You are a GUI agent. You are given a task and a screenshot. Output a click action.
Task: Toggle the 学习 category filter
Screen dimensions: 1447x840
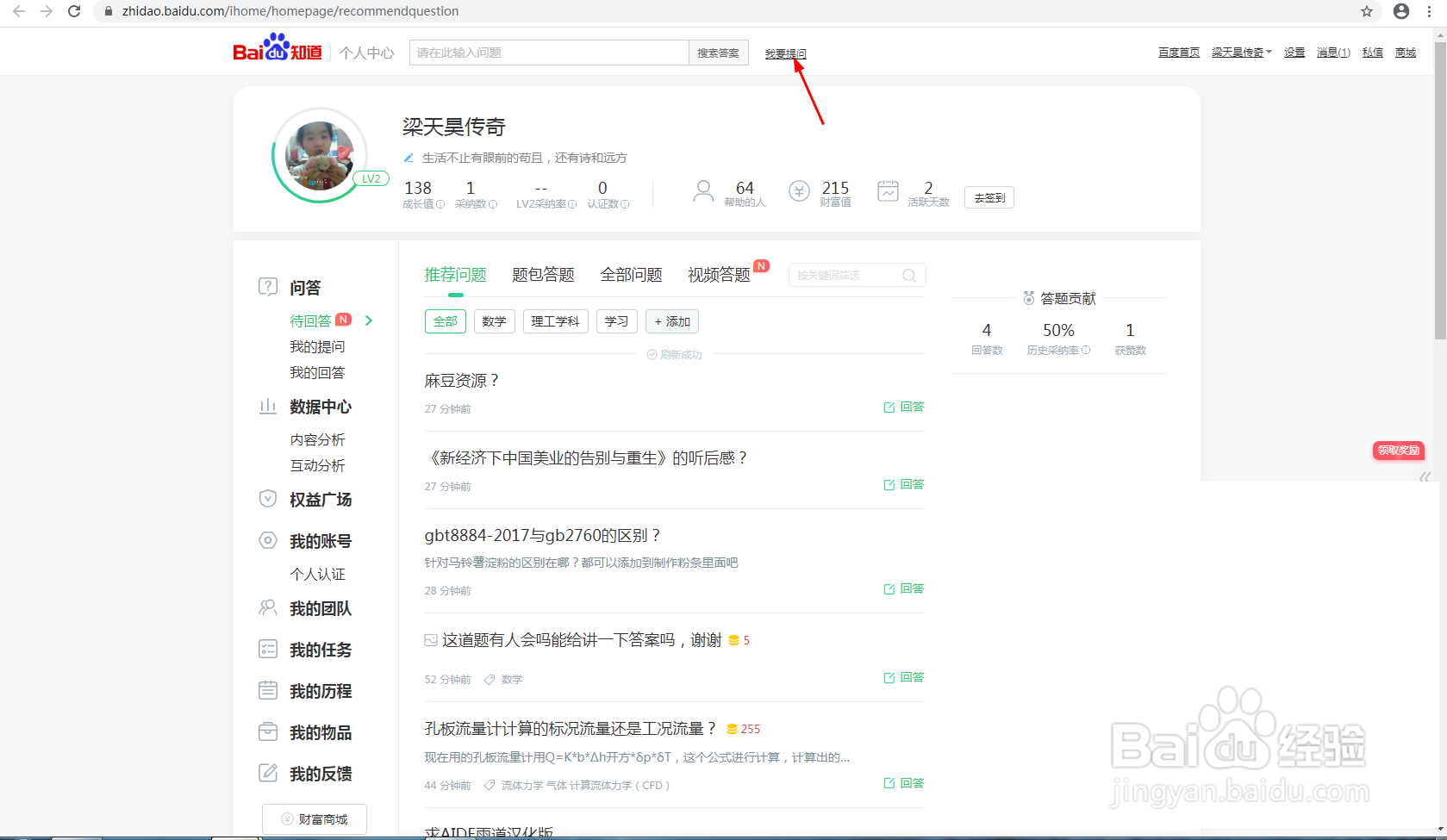point(616,320)
